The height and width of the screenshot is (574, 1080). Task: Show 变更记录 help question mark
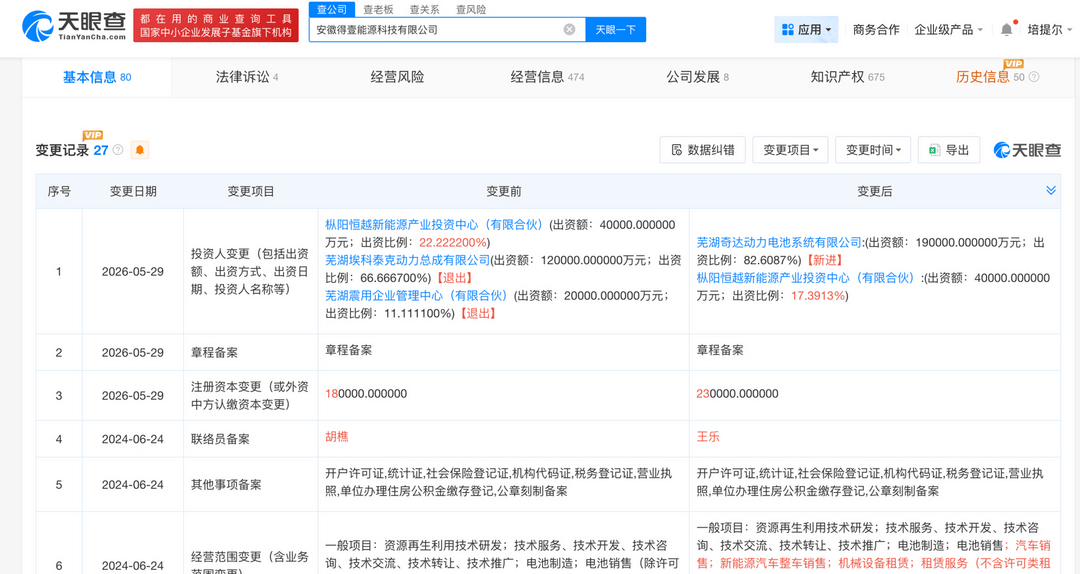point(118,150)
